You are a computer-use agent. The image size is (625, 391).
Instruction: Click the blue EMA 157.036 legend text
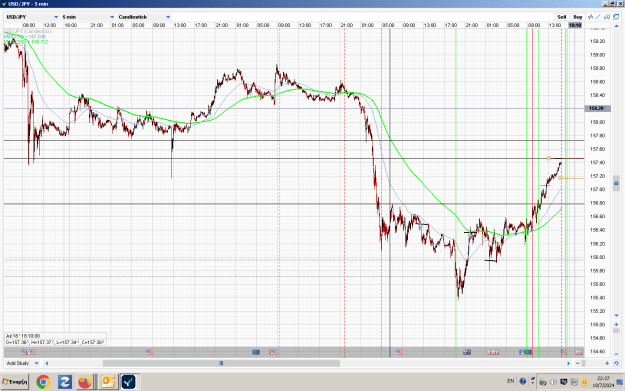(25, 37)
